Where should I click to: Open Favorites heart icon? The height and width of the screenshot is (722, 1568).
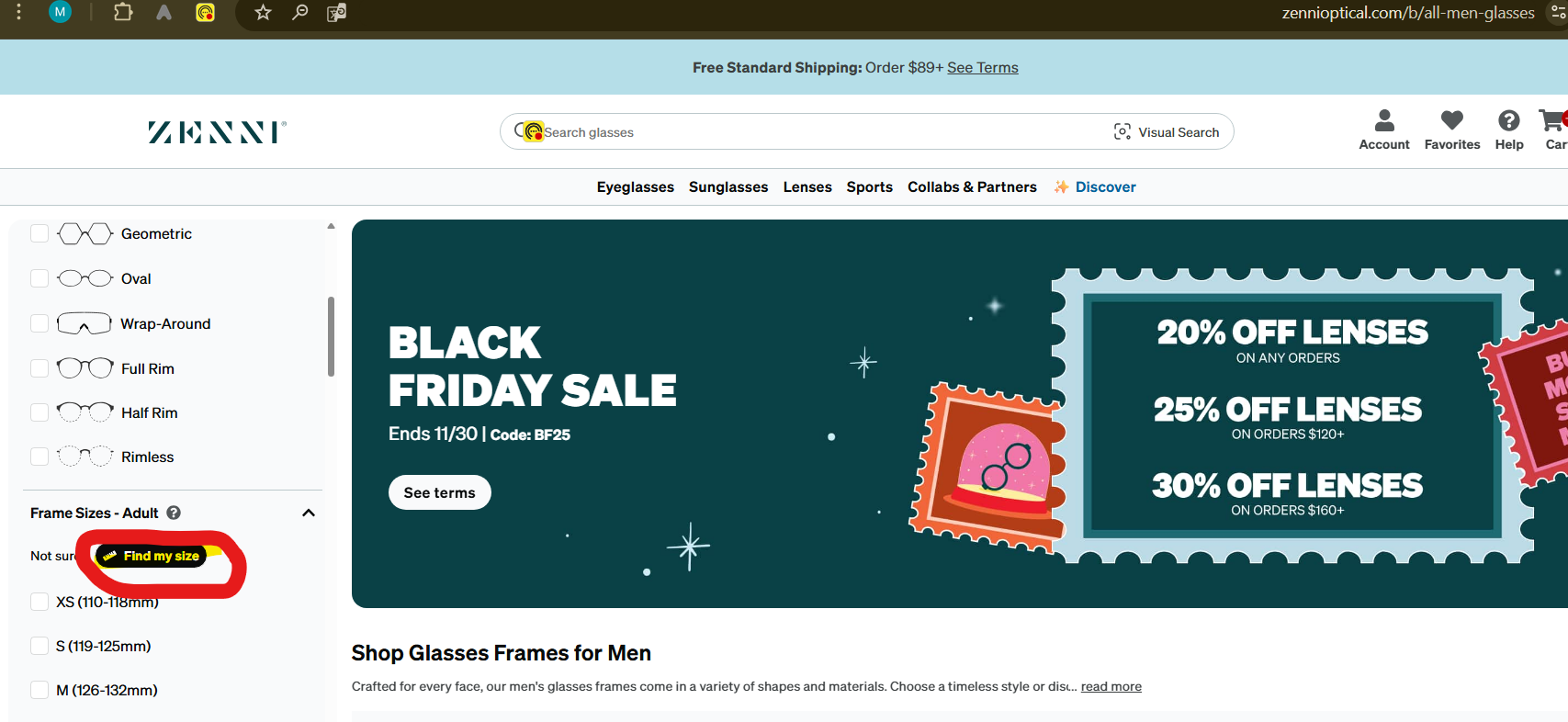click(x=1451, y=121)
